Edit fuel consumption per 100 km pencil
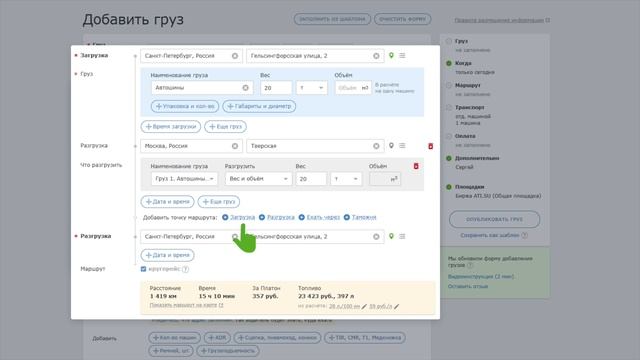This screenshot has width=640, height=360. pos(364,307)
